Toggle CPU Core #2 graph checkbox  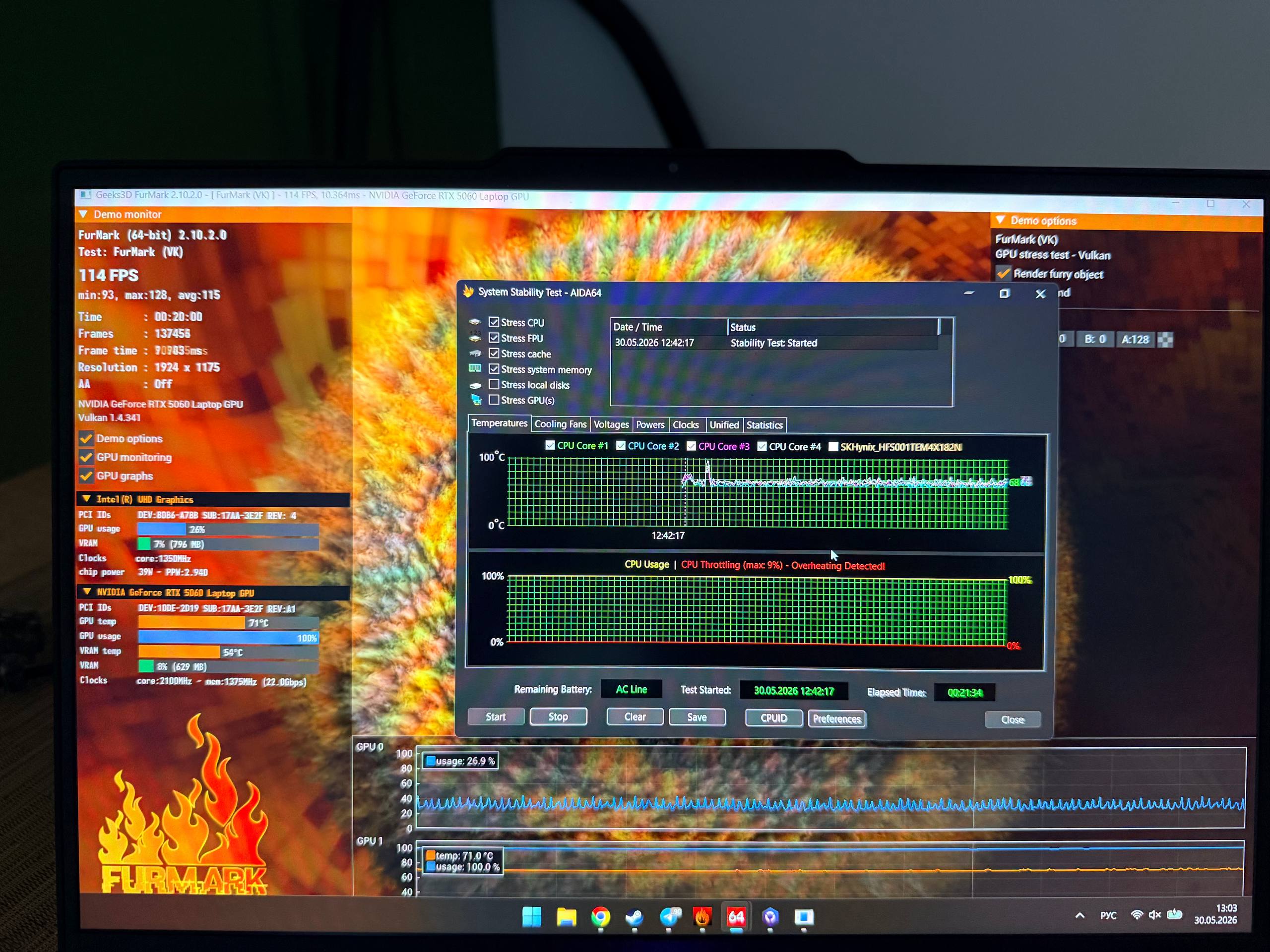(621, 445)
